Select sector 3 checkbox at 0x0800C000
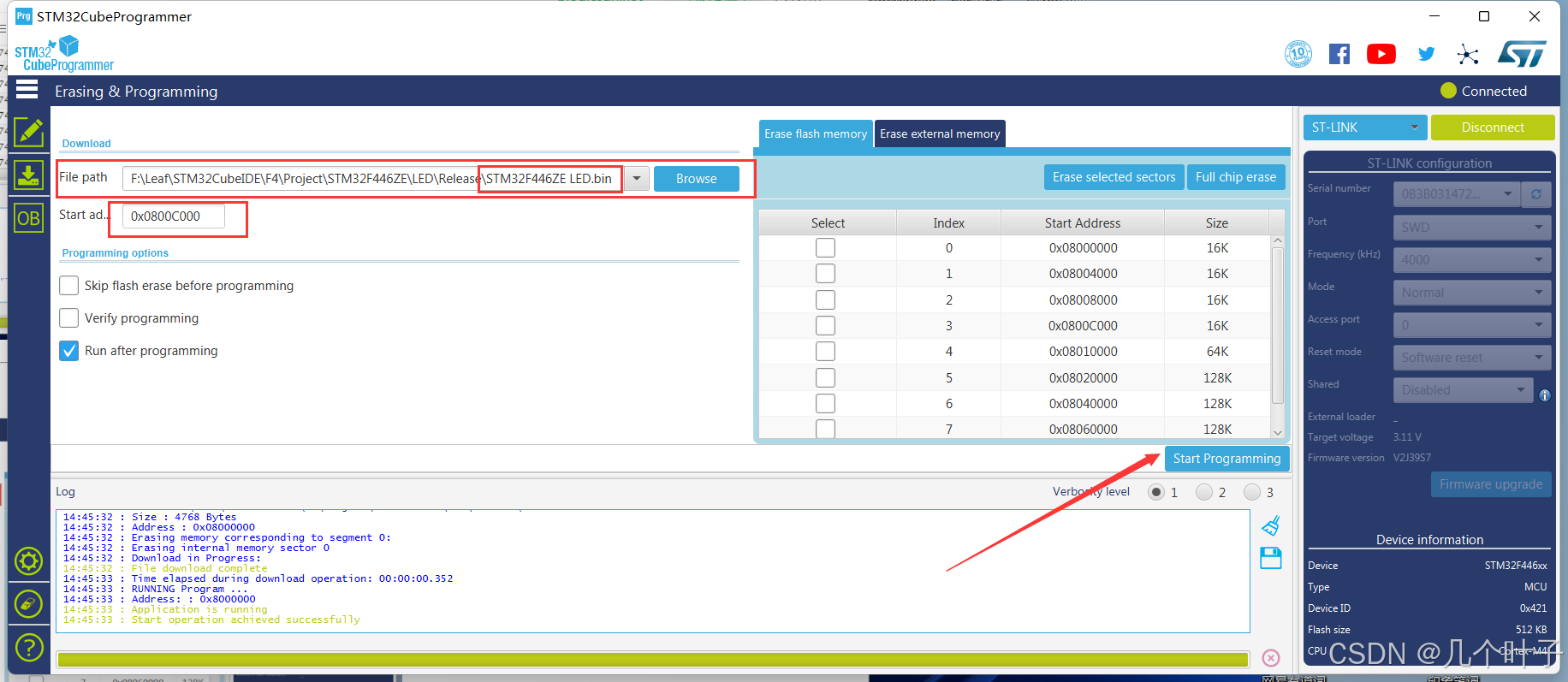 click(825, 325)
